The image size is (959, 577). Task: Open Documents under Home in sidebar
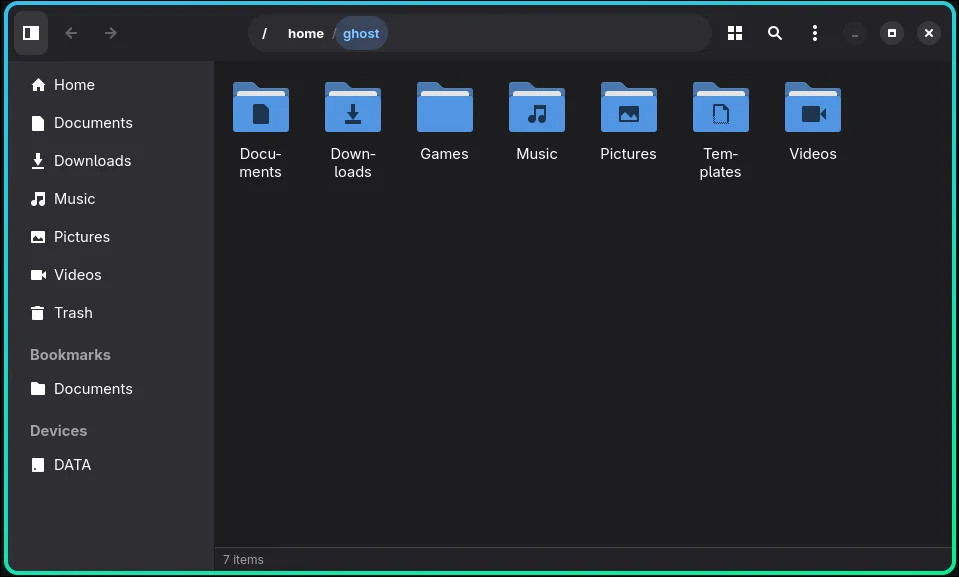point(111,123)
